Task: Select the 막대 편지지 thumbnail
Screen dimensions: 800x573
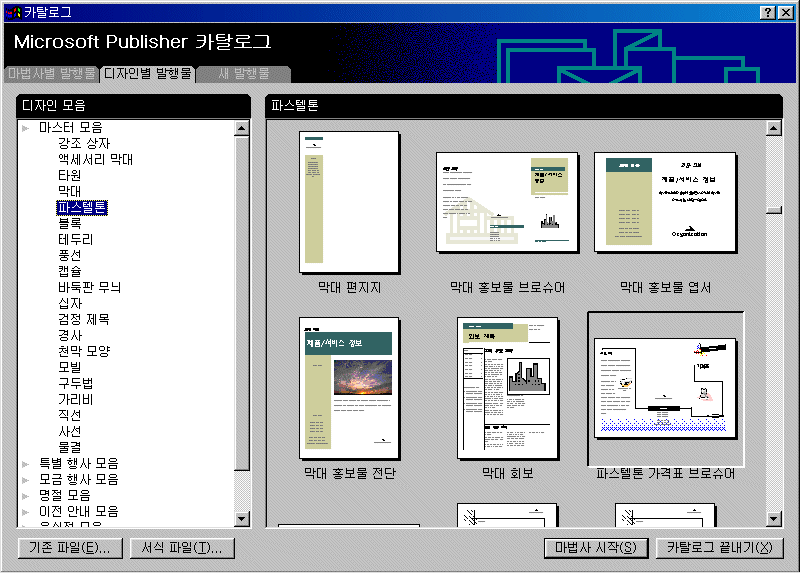Action: (x=349, y=202)
